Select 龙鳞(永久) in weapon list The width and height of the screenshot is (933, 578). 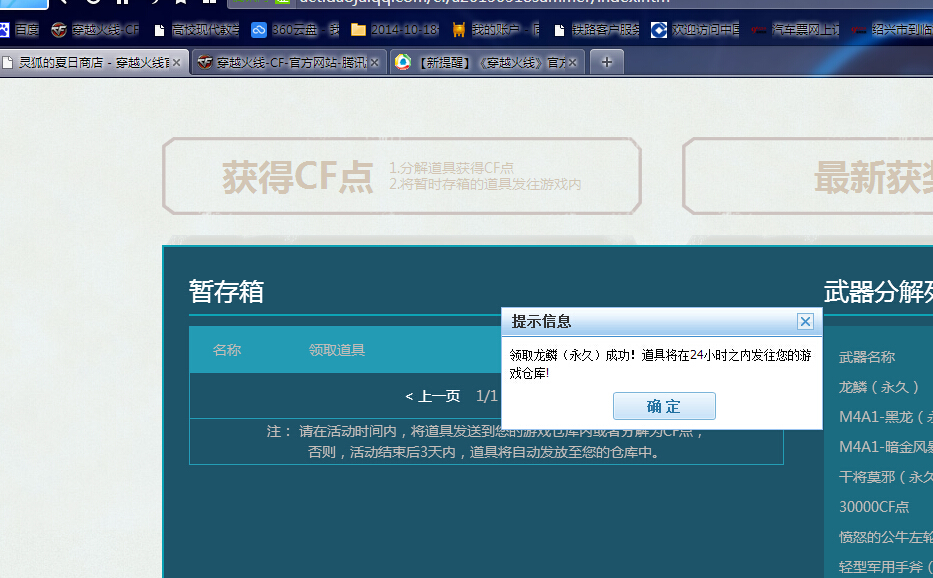tap(879, 387)
